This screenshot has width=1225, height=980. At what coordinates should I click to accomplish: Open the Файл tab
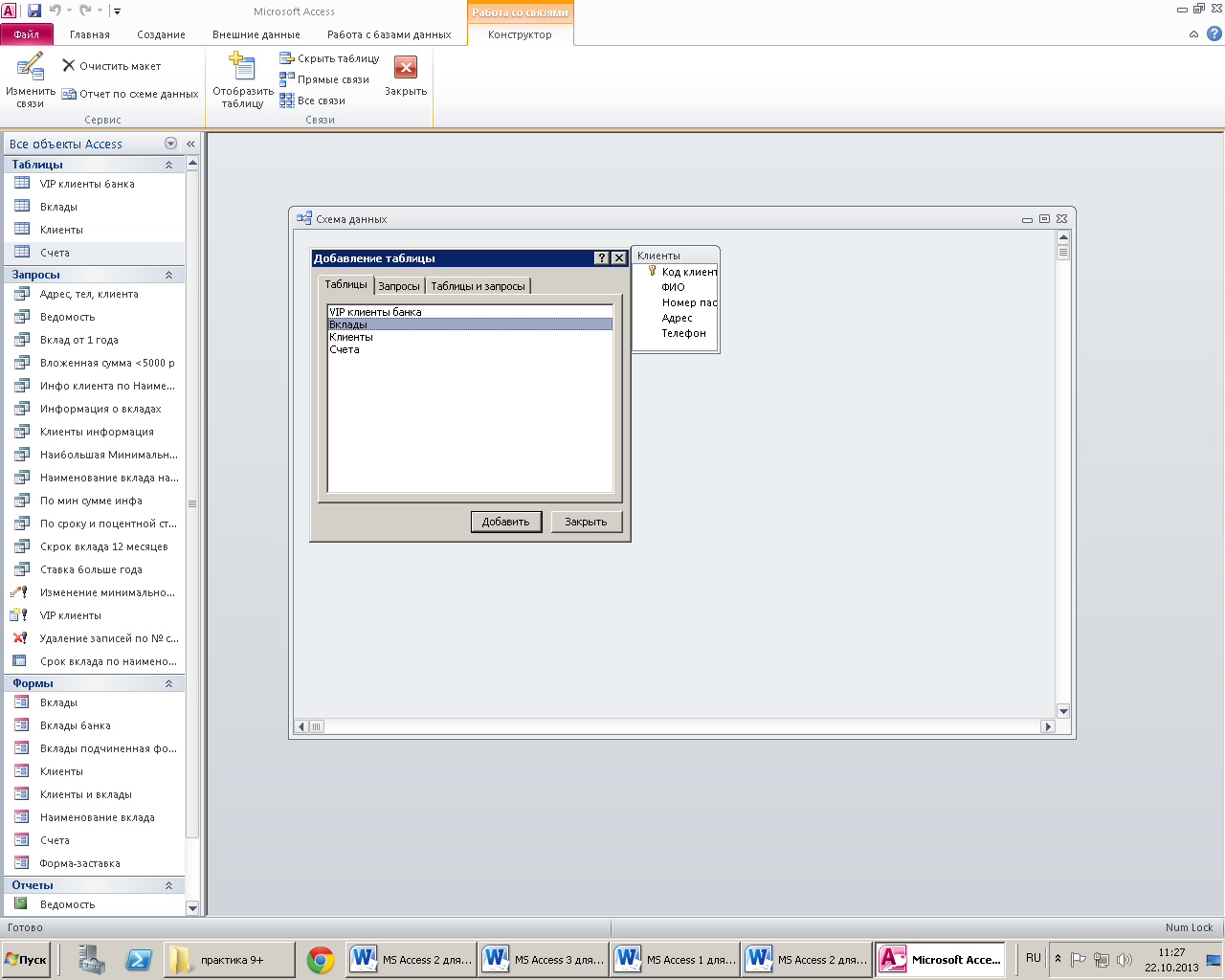(27, 34)
